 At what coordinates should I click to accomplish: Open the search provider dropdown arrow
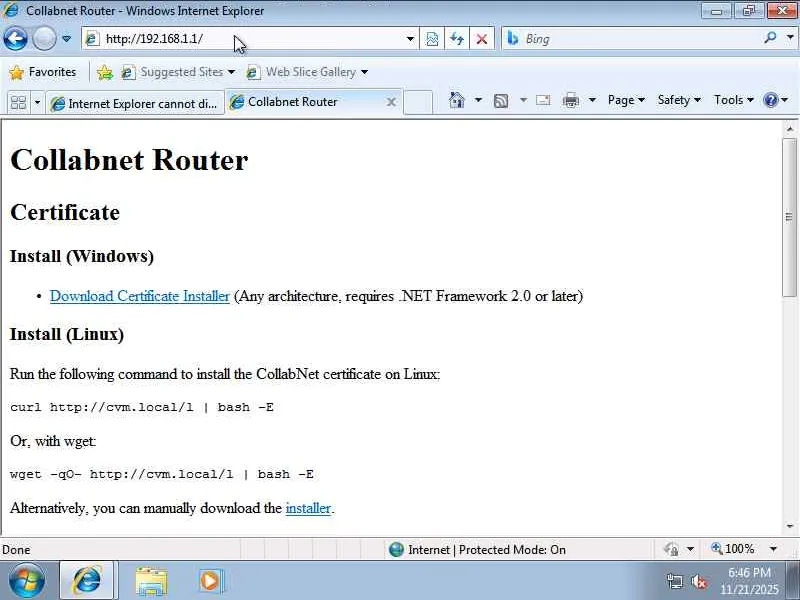[790, 38]
